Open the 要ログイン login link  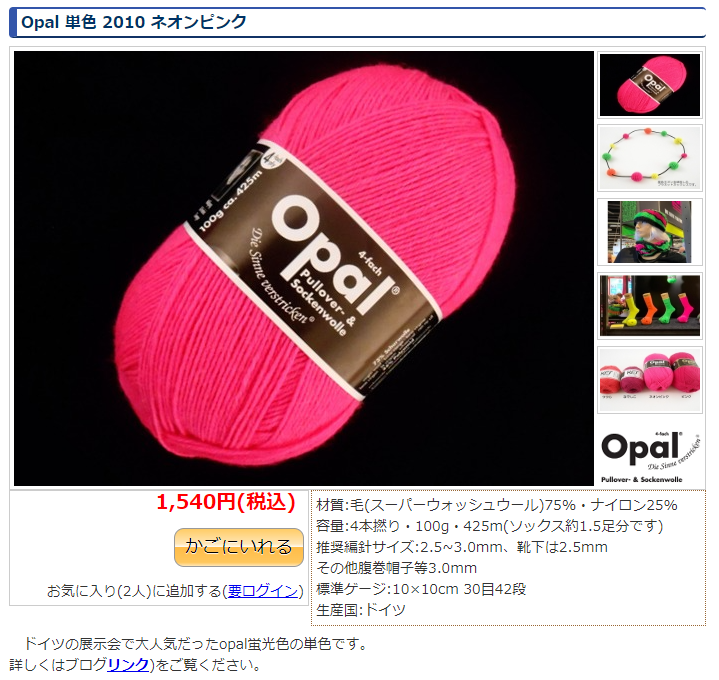263,591
